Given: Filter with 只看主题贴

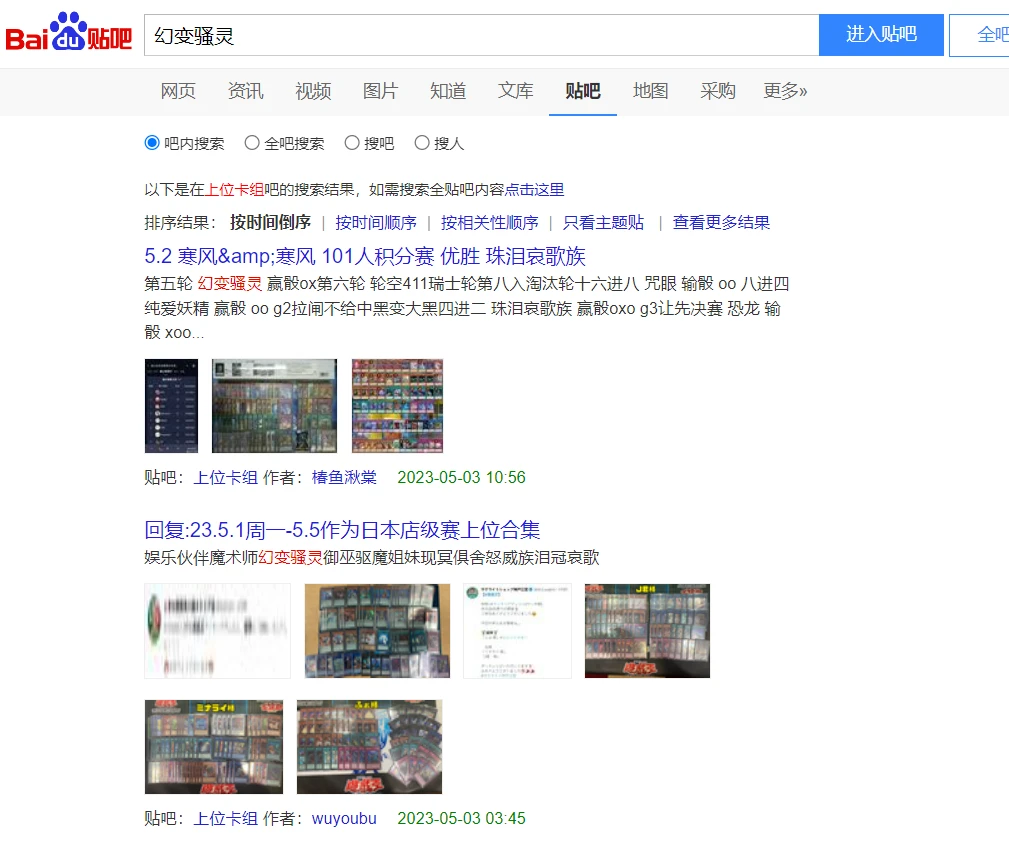Looking at the screenshot, I should [604, 223].
